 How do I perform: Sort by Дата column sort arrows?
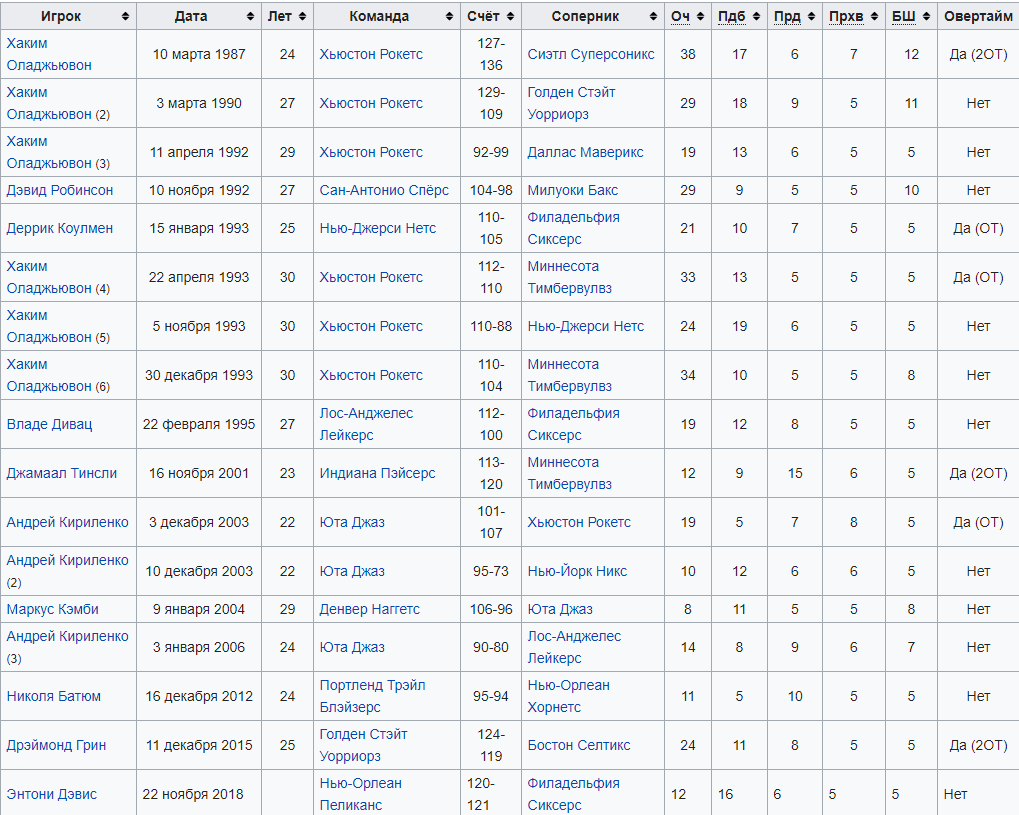[x=250, y=17]
